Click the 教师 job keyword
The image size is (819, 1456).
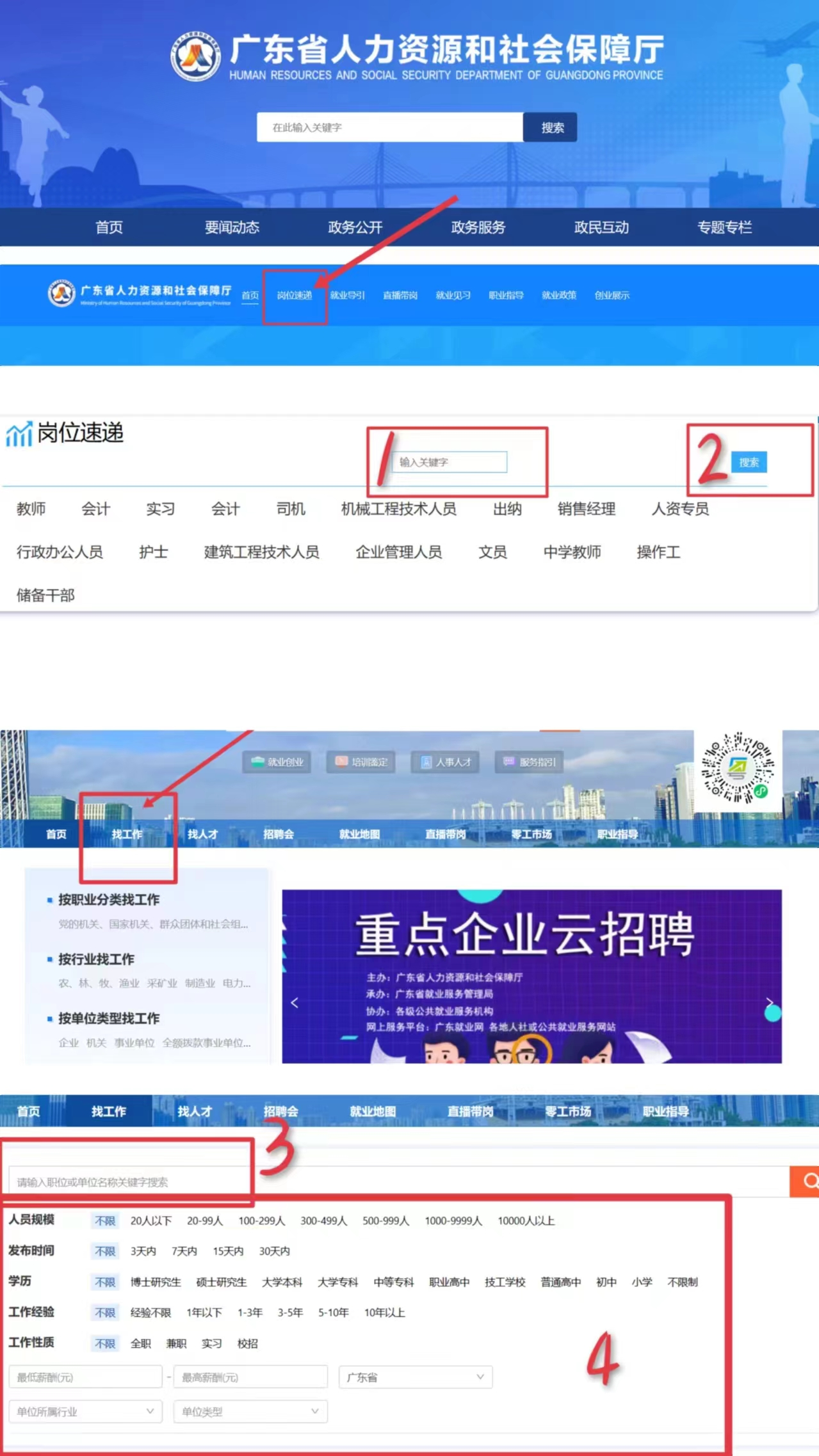point(31,509)
